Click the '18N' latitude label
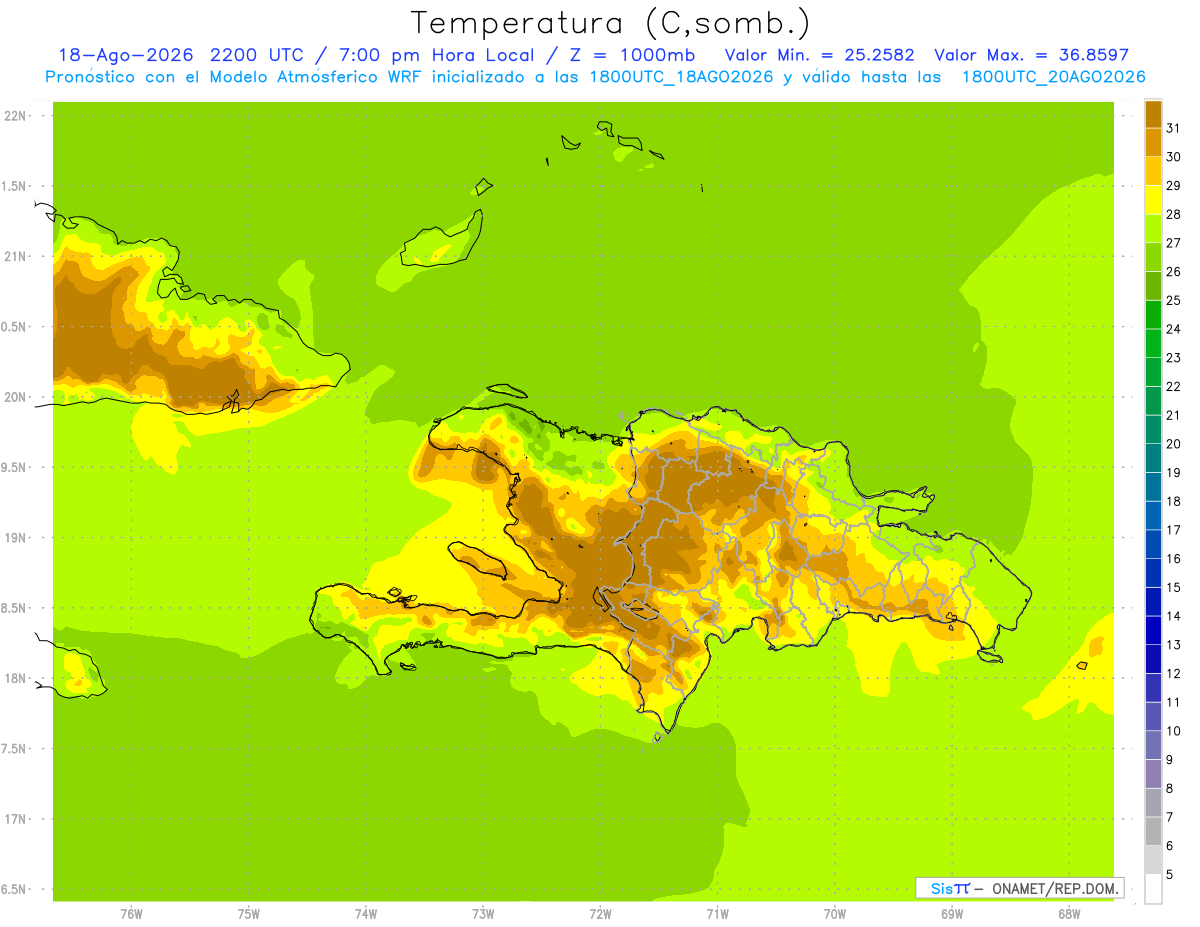This screenshot has width=1200, height=927. (x=17, y=678)
